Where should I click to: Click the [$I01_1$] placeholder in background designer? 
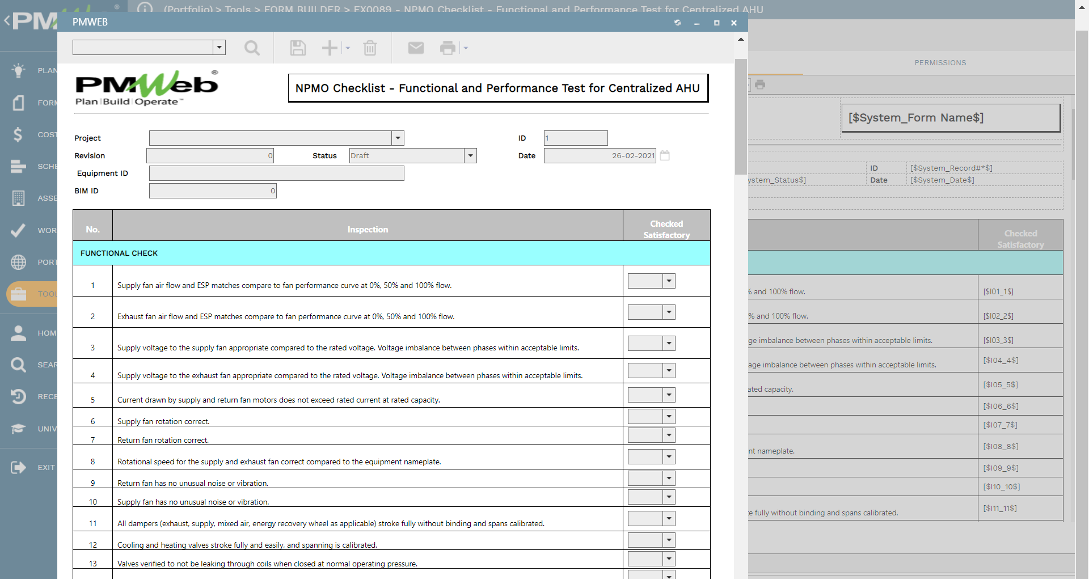[998, 292]
